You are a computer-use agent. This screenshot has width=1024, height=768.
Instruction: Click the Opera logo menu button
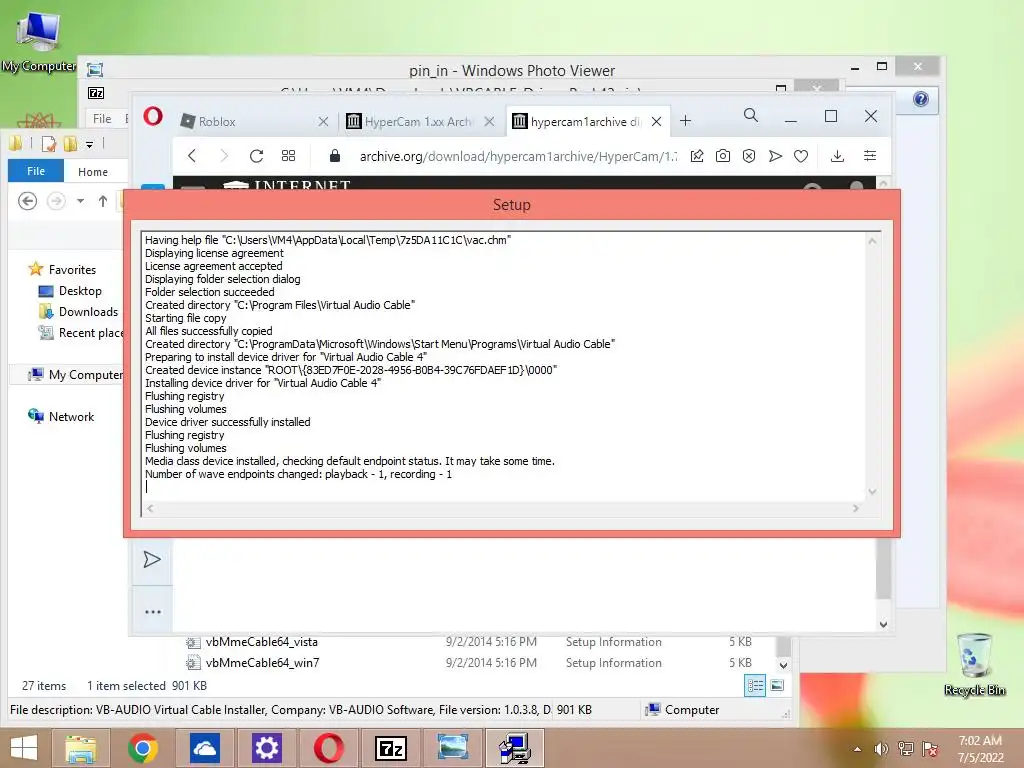[x=153, y=117]
